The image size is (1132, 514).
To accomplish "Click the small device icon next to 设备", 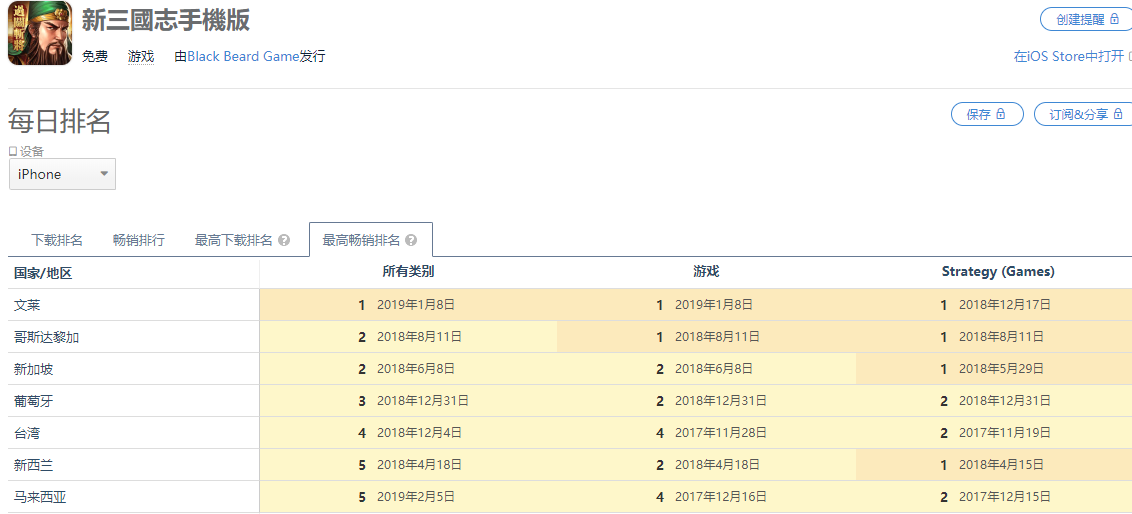I will coord(13,152).
